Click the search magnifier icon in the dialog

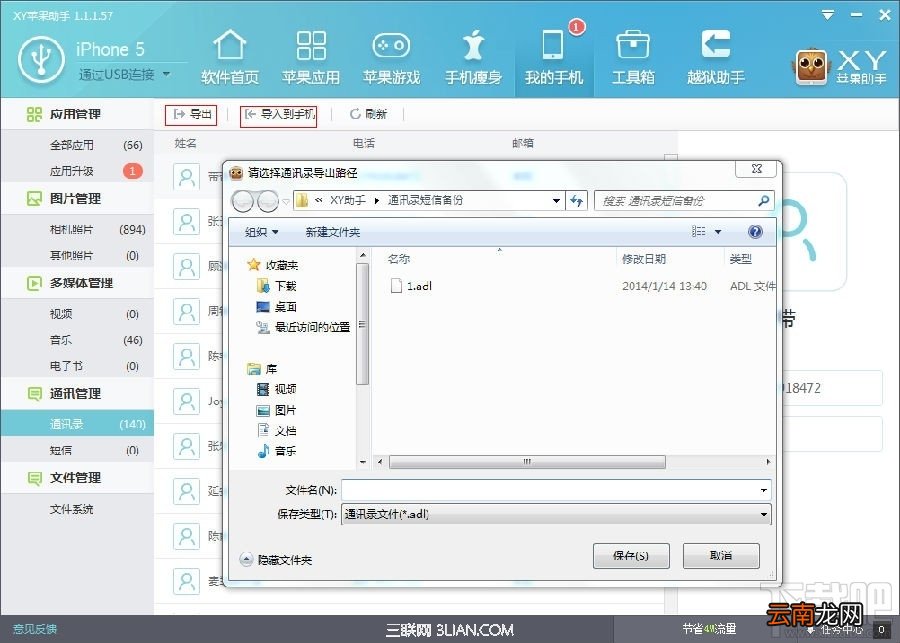(x=763, y=200)
